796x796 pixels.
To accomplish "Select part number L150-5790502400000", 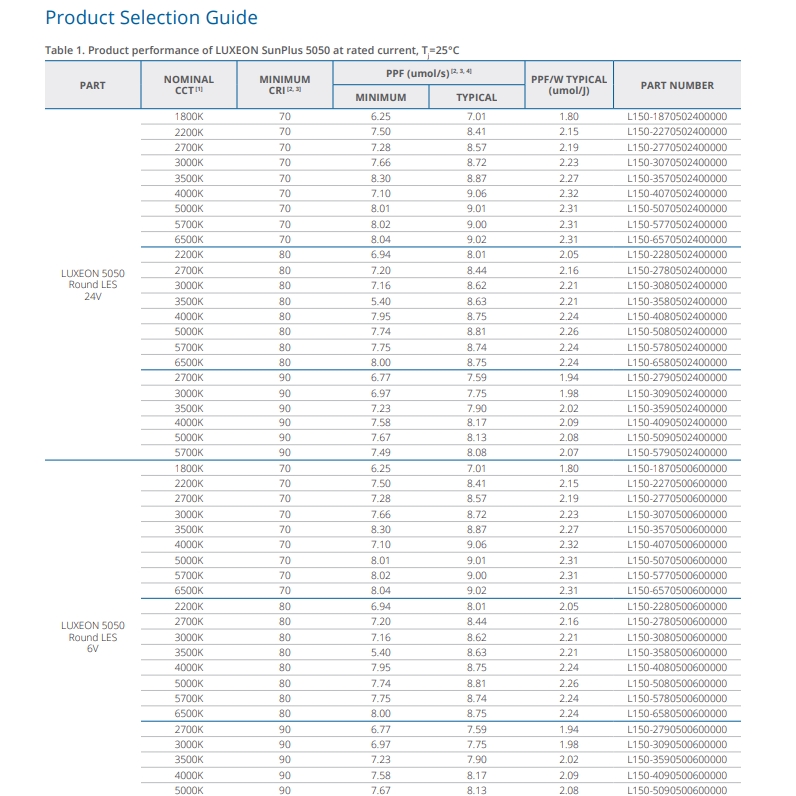I will [677, 452].
